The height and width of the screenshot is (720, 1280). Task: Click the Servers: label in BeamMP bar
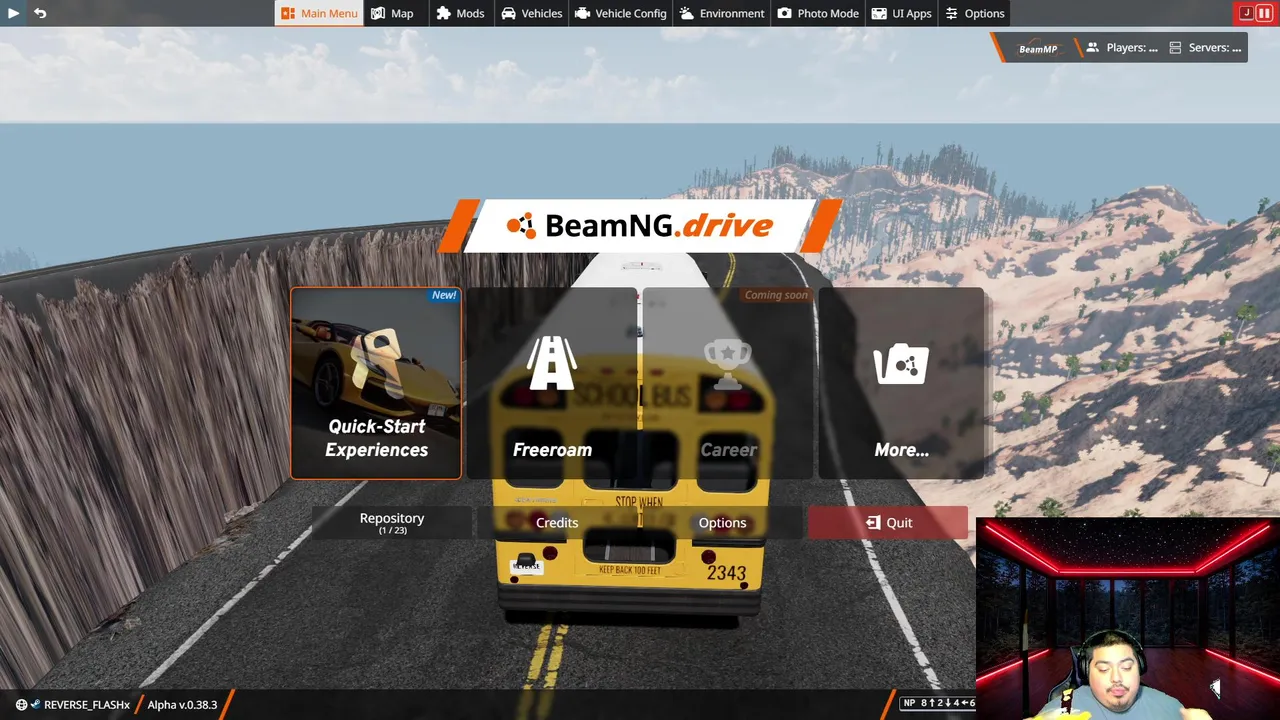pos(1215,48)
